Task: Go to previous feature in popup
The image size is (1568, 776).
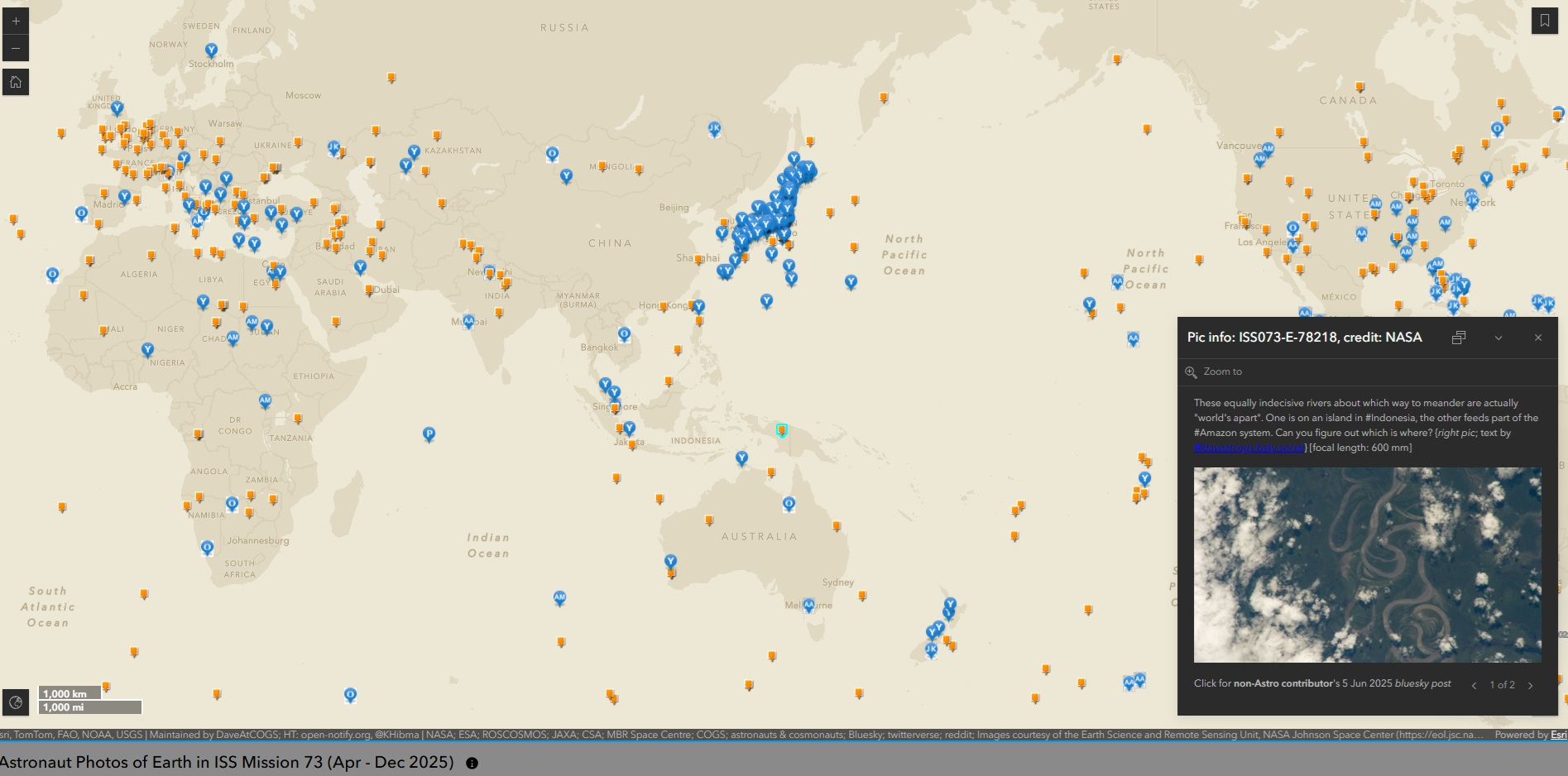Action: point(1474,685)
